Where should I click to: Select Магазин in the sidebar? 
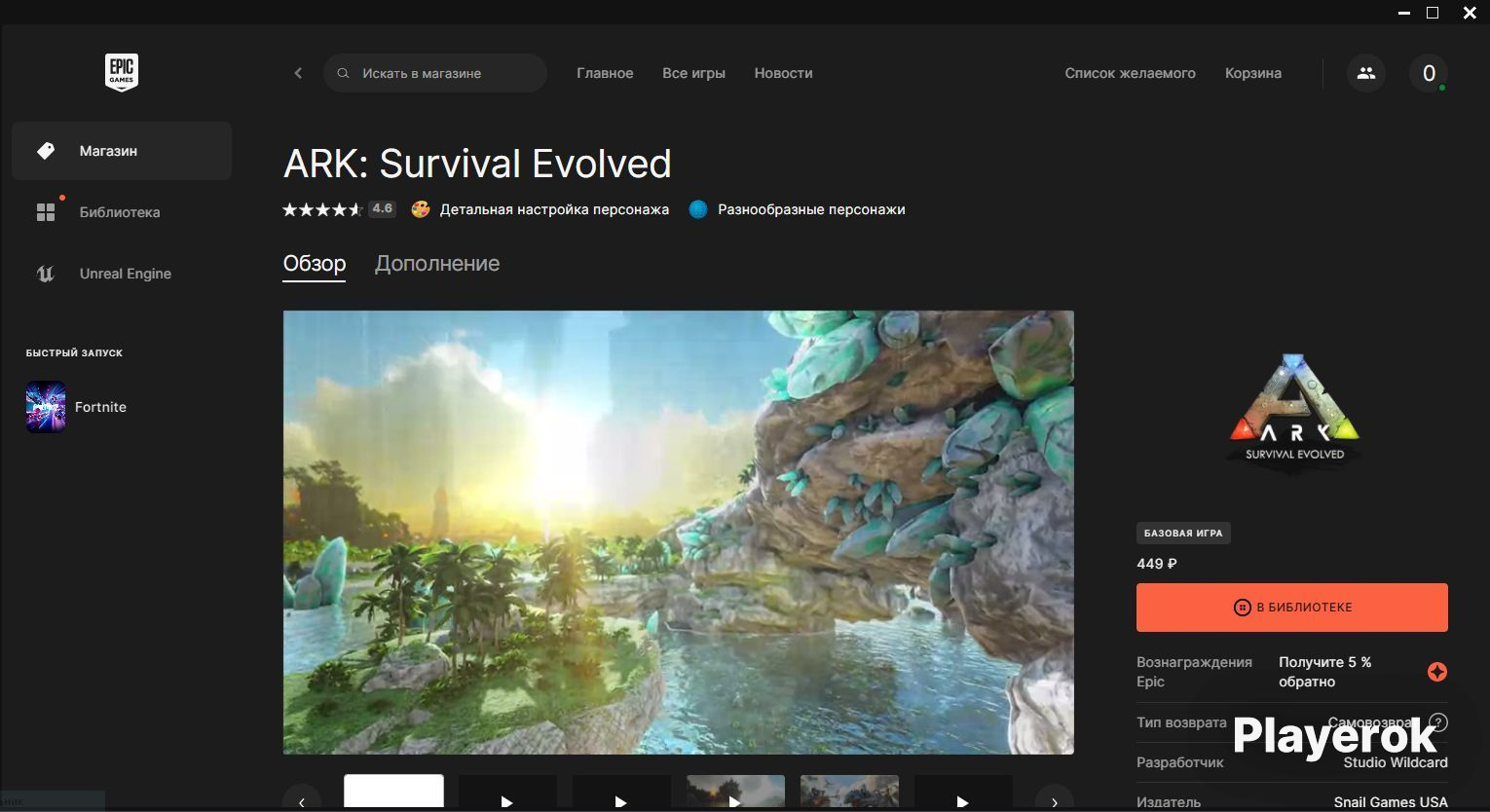(x=122, y=151)
